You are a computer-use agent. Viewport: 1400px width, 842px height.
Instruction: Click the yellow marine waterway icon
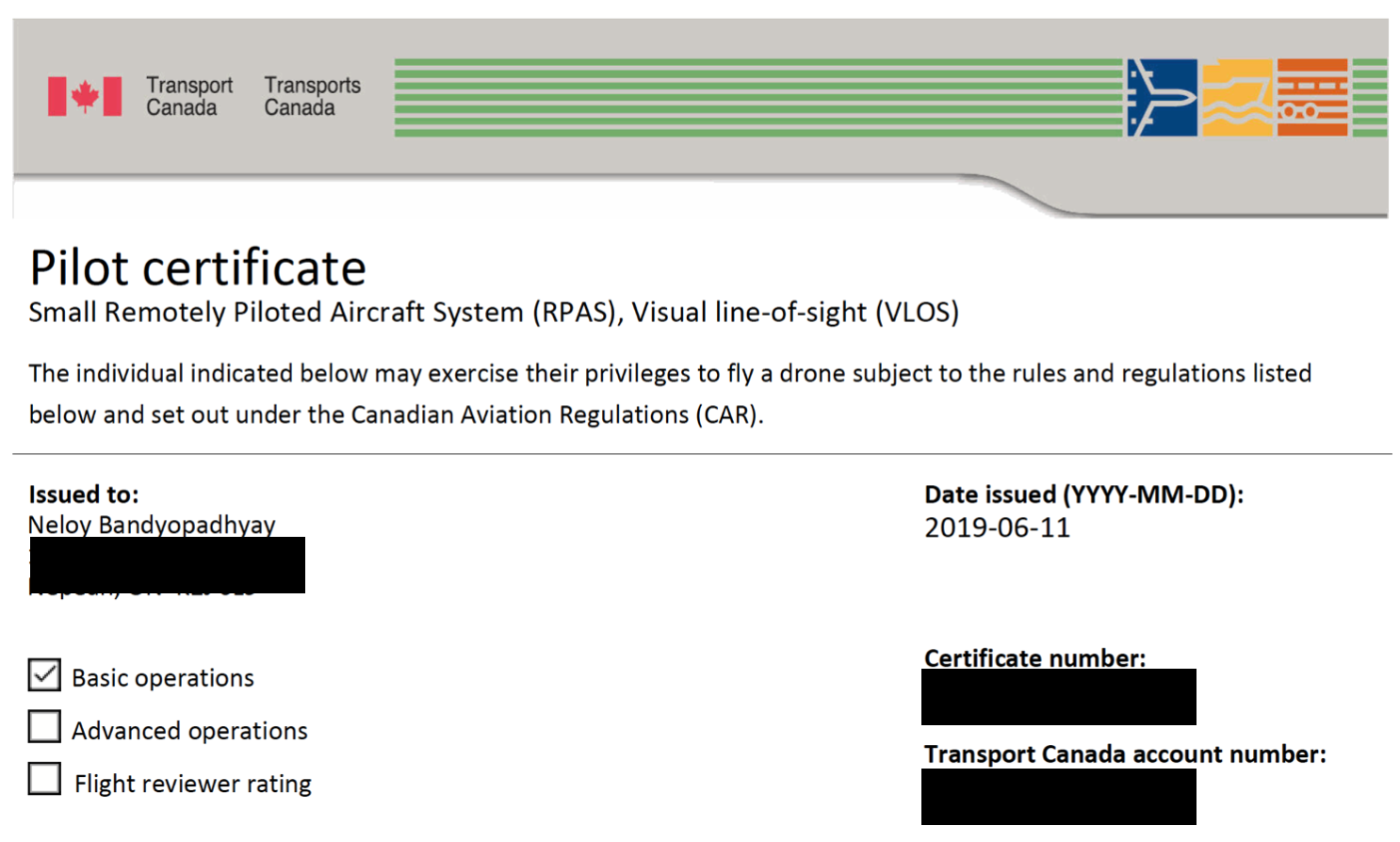[1237, 97]
